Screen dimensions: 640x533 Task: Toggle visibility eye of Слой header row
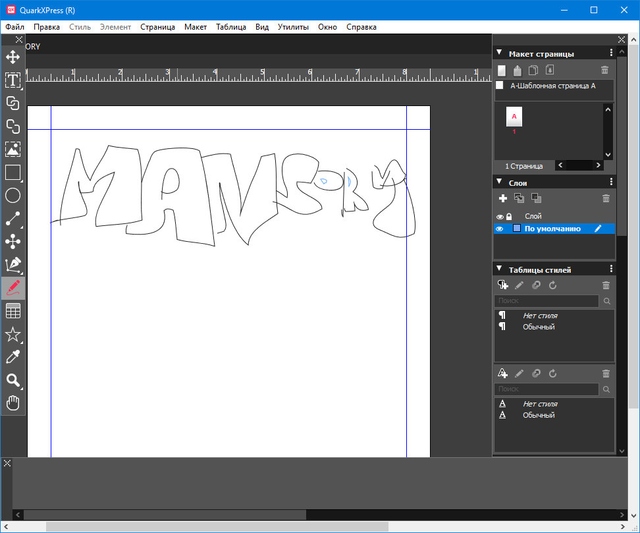[500, 216]
